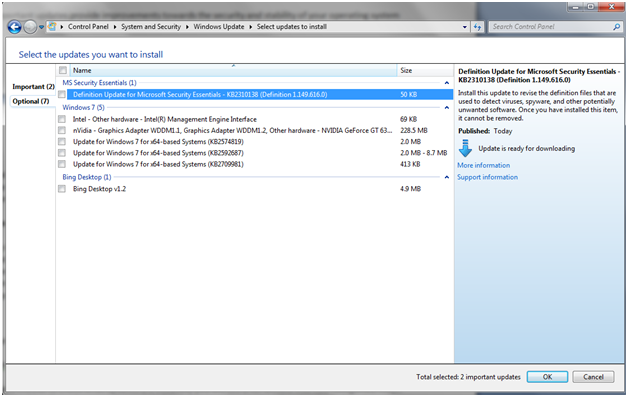The height and width of the screenshot is (397, 628).
Task: Click the search magnifier icon
Action: pyautogui.click(x=616, y=27)
